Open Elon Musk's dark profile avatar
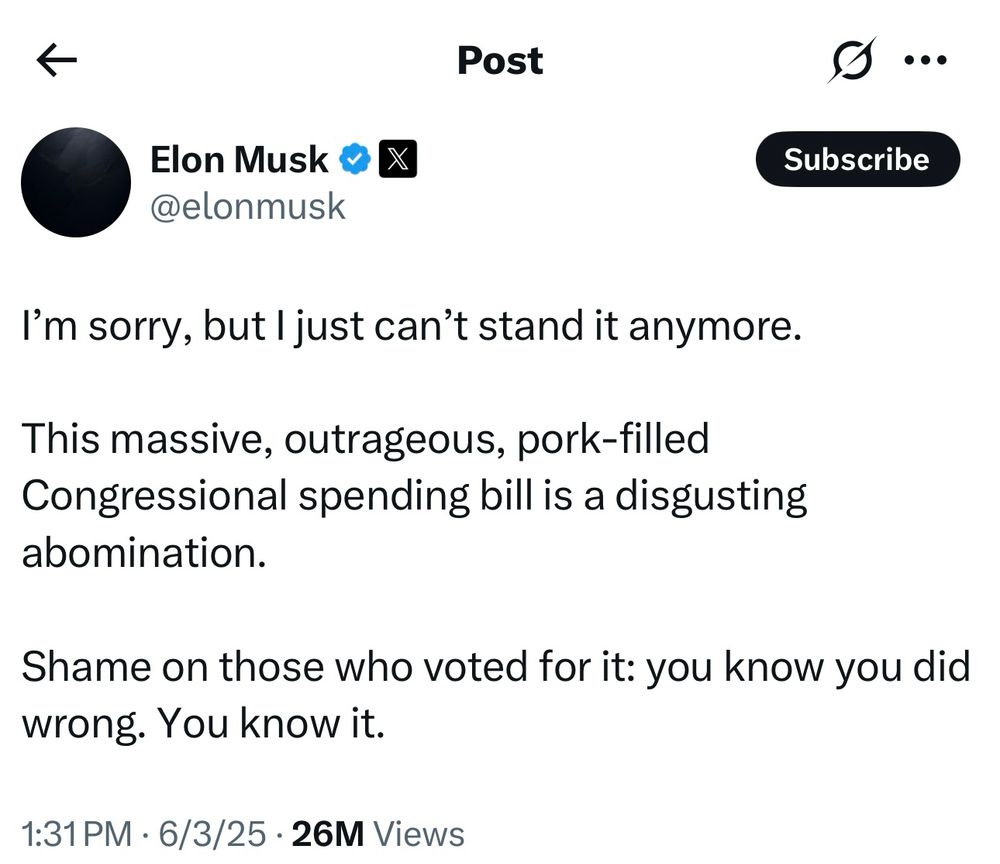This screenshot has height=864, width=1000. 76,182
